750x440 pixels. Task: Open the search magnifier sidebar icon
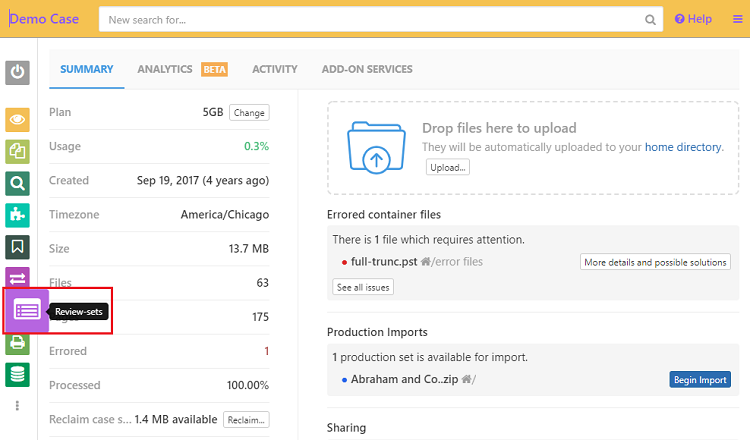coord(18,183)
